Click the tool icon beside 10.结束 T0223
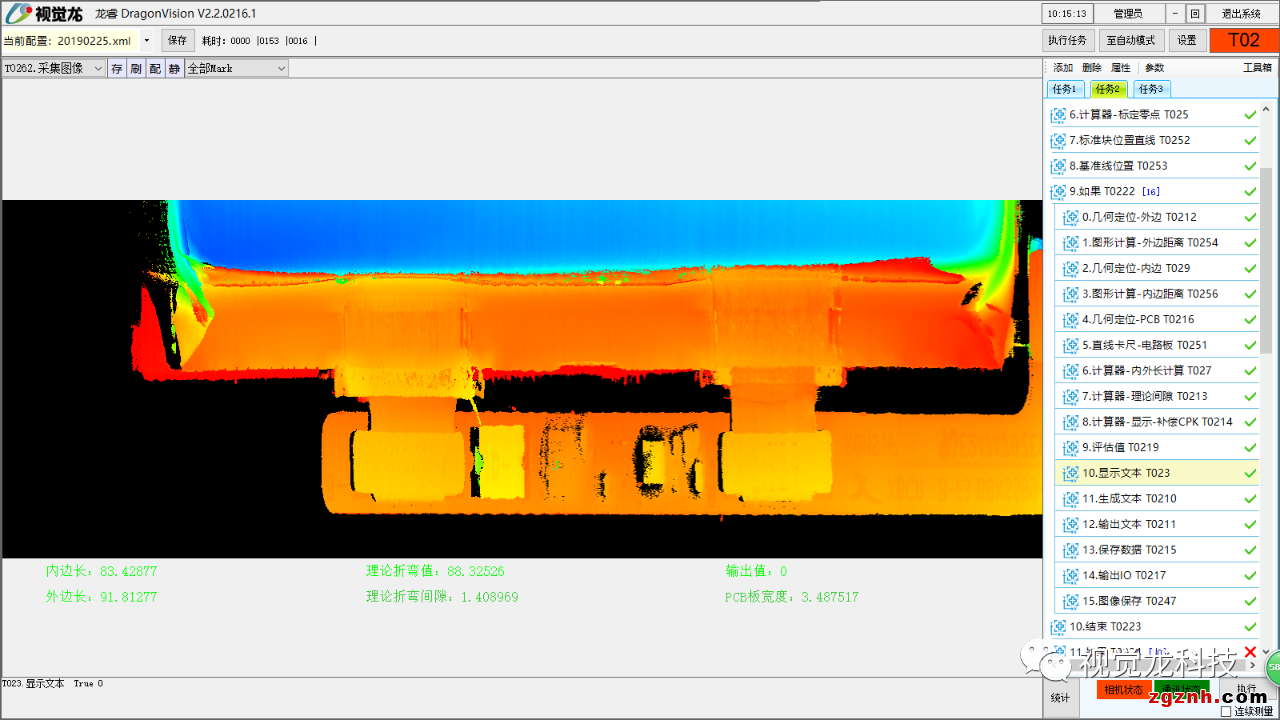The height and width of the screenshot is (720, 1280). click(1058, 627)
